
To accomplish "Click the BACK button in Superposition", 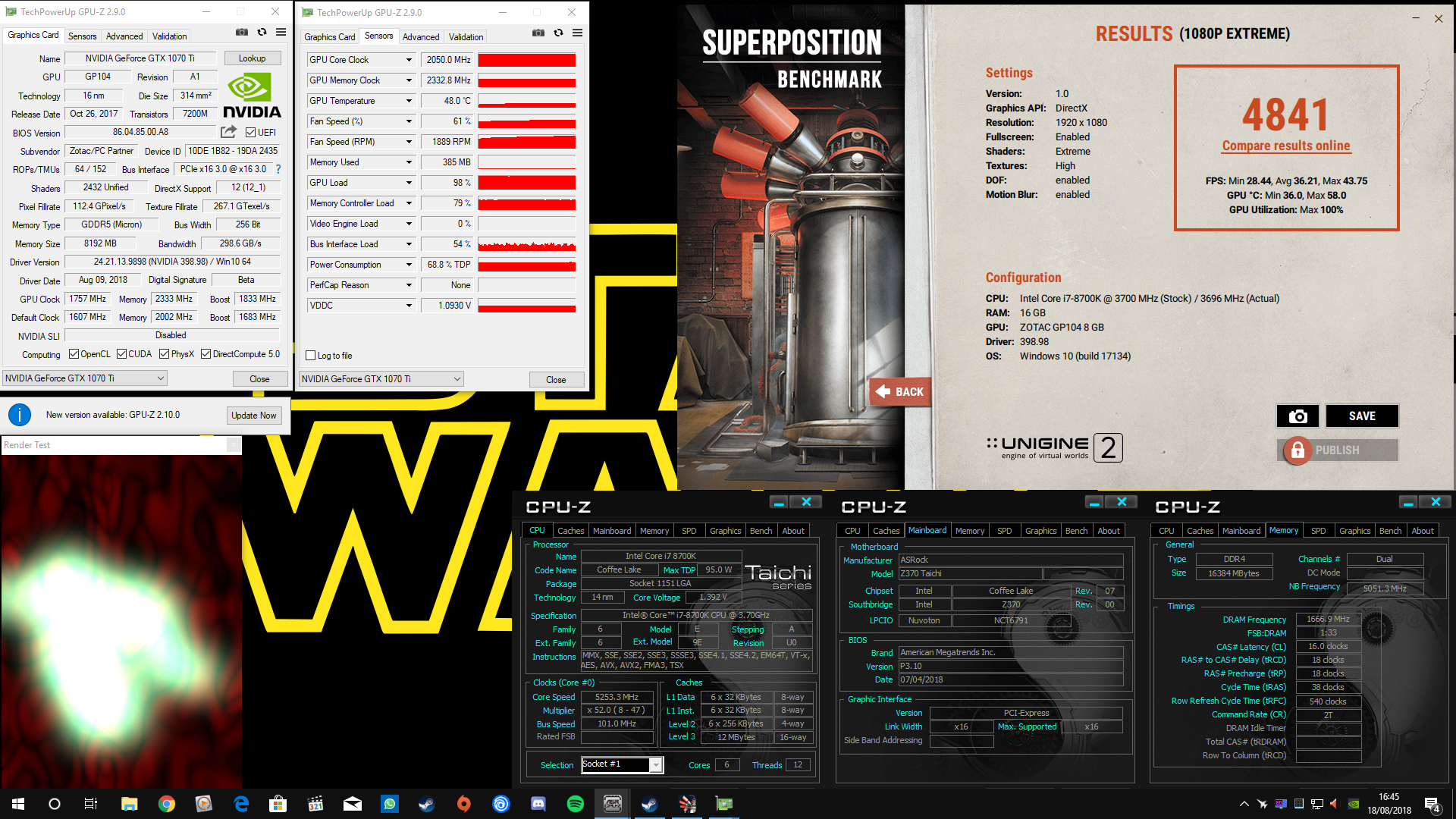I will [900, 392].
